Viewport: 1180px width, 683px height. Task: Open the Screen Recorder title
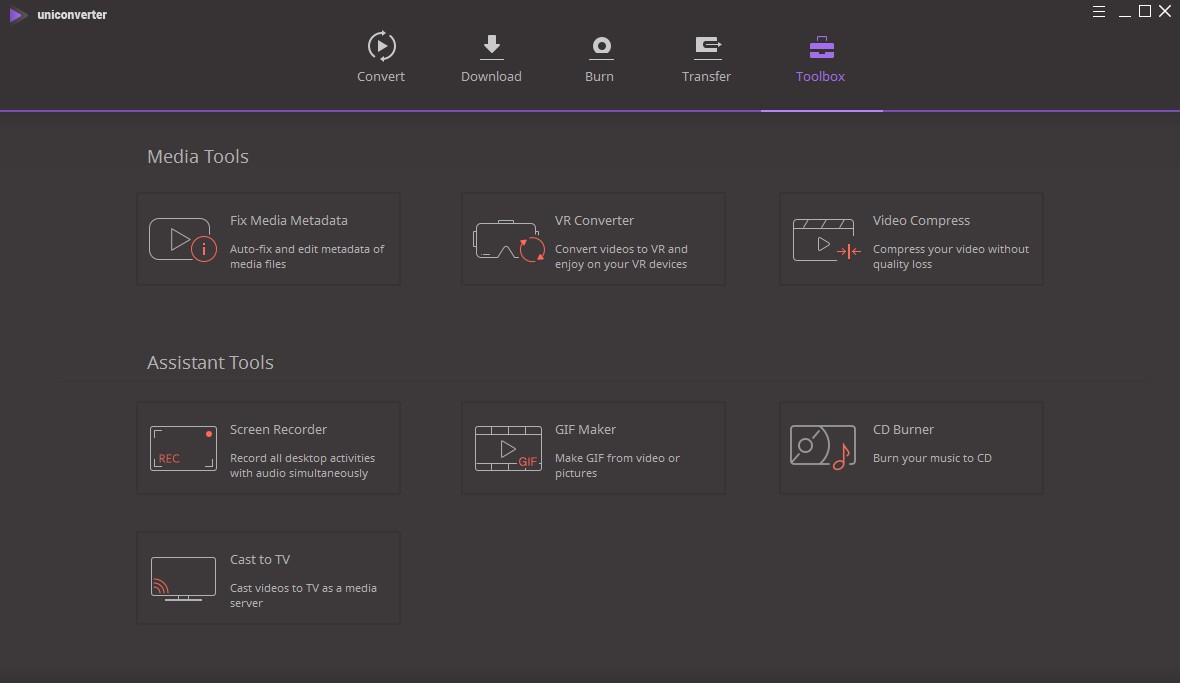(x=278, y=430)
